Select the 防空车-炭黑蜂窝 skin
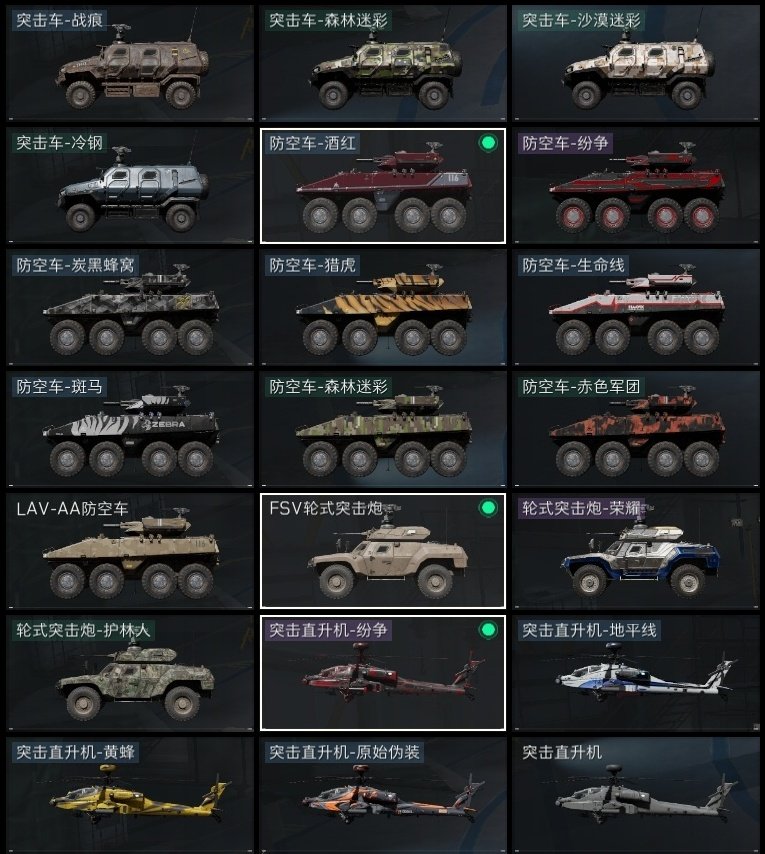The height and width of the screenshot is (854, 765). click(130, 308)
